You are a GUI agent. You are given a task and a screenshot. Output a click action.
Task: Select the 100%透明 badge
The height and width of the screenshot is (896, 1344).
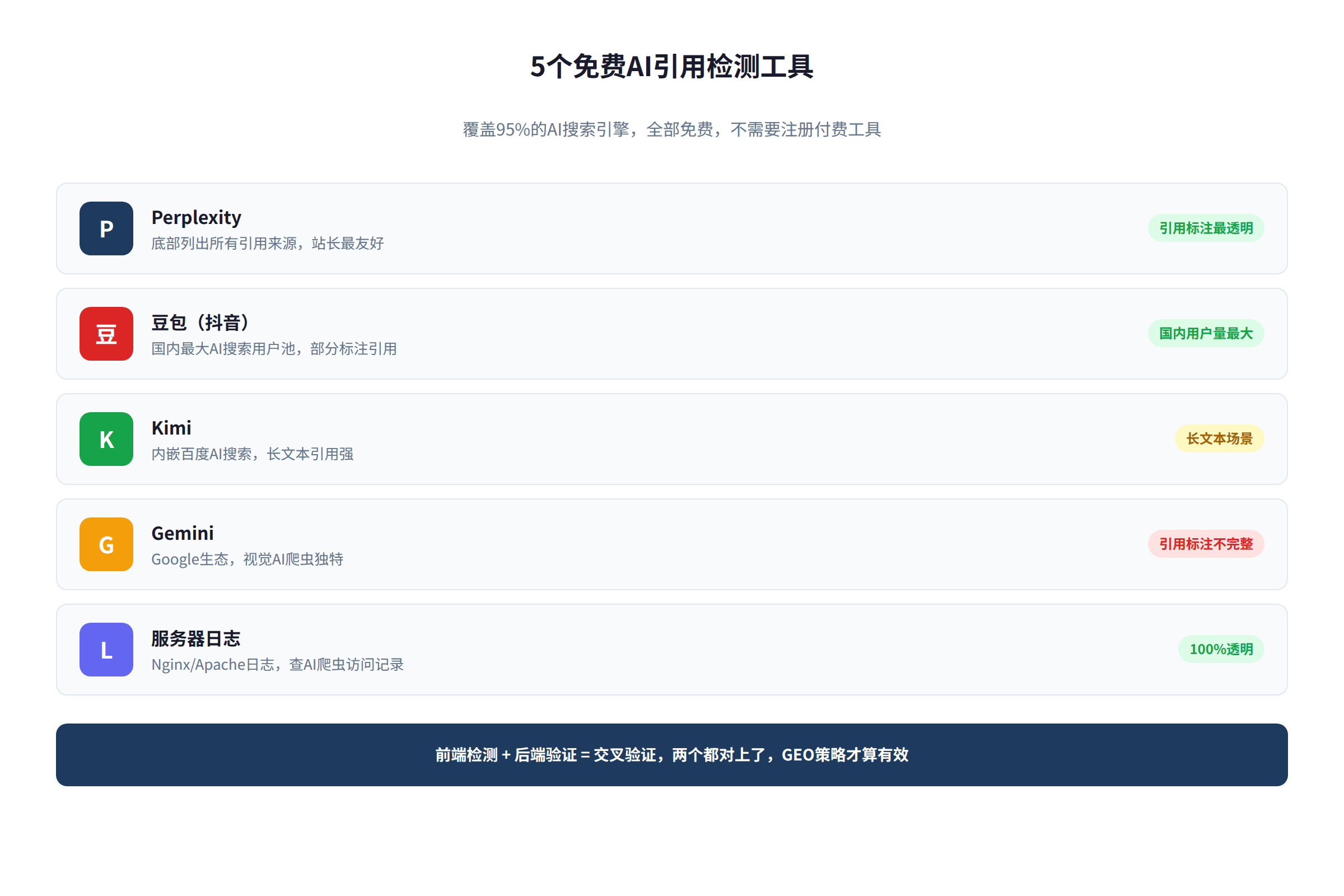pos(1221,649)
